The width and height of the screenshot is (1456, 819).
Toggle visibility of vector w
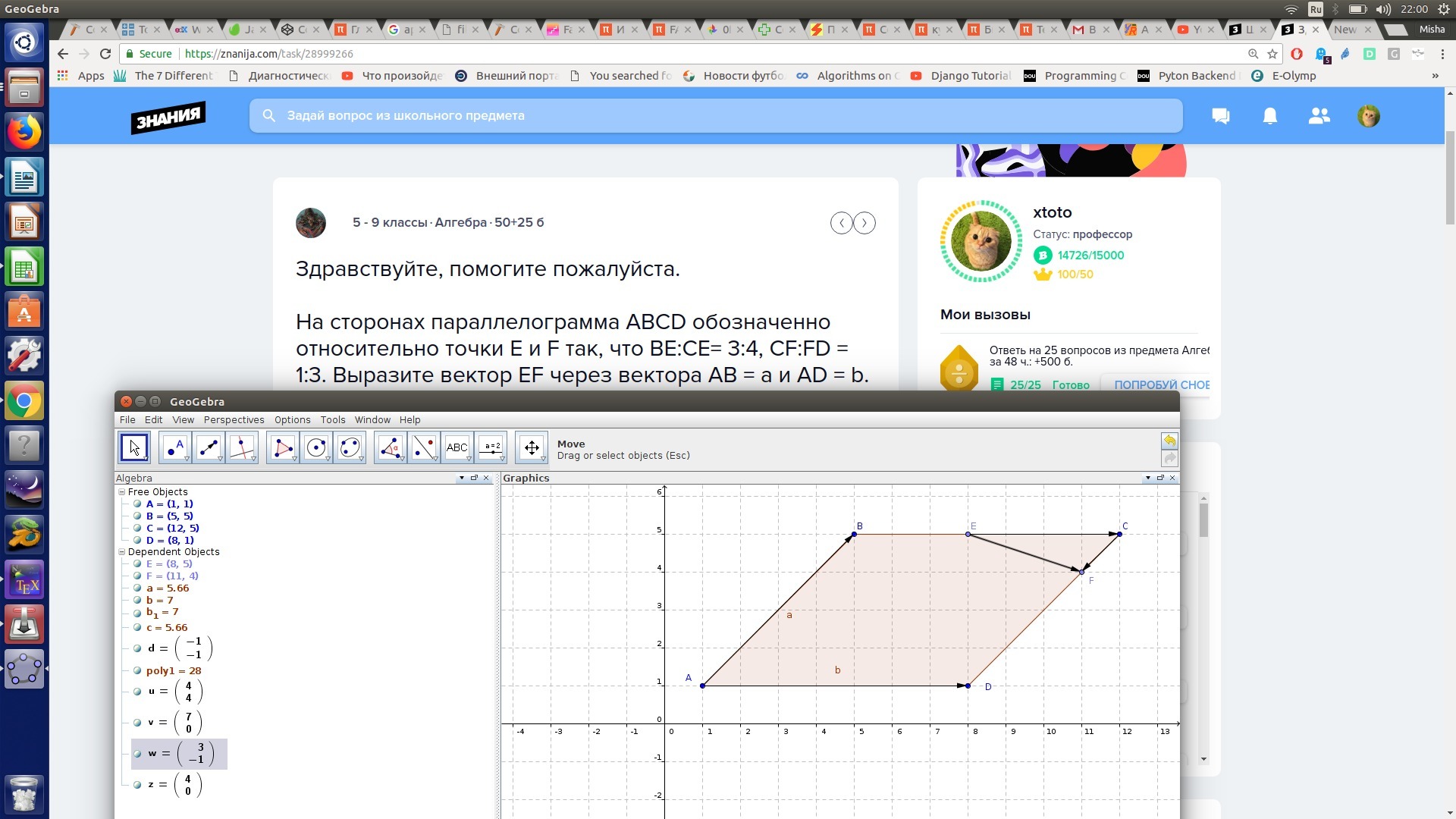click(x=137, y=754)
